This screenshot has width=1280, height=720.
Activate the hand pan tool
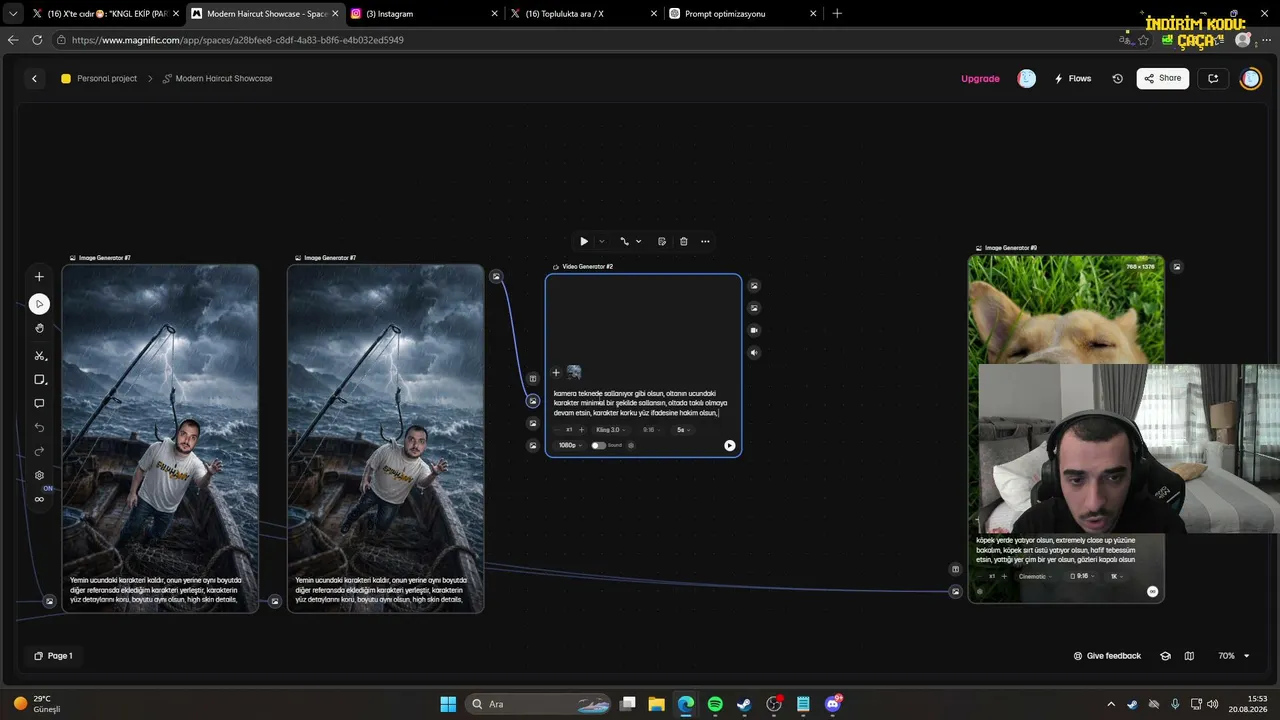39,328
